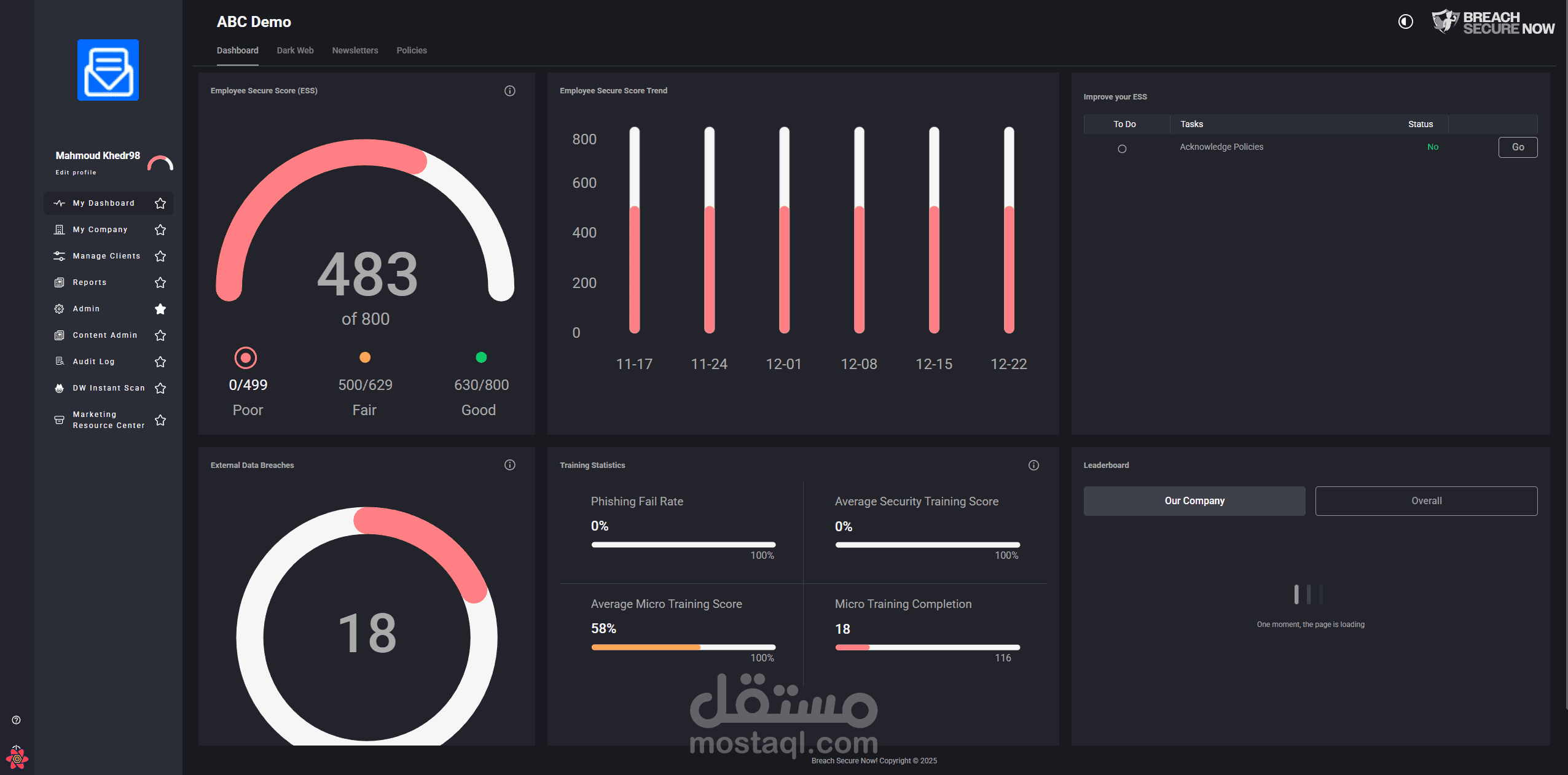Open Manage Clients from the sidebar

(106, 255)
